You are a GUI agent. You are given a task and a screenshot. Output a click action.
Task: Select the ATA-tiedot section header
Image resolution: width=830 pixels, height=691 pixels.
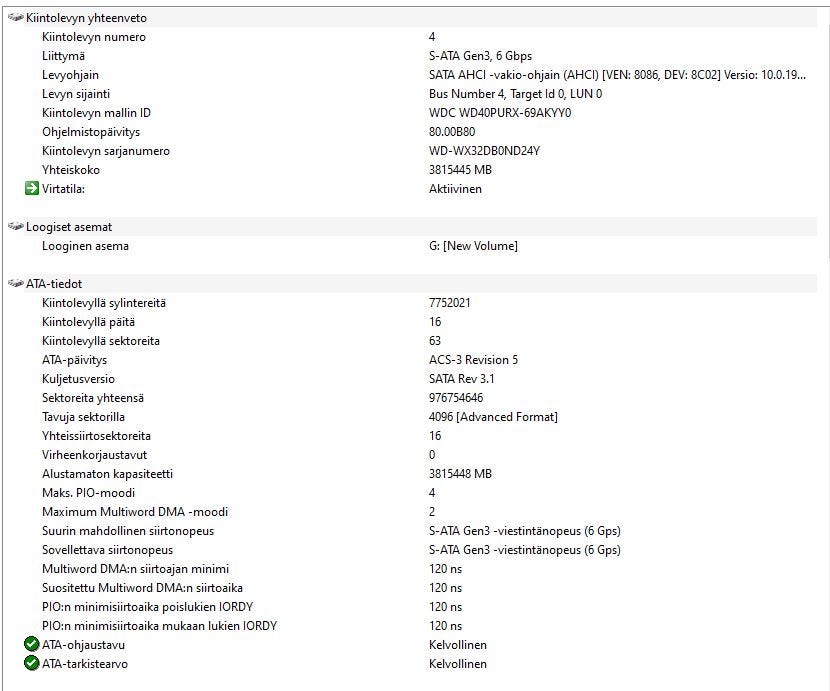click(412, 284)
